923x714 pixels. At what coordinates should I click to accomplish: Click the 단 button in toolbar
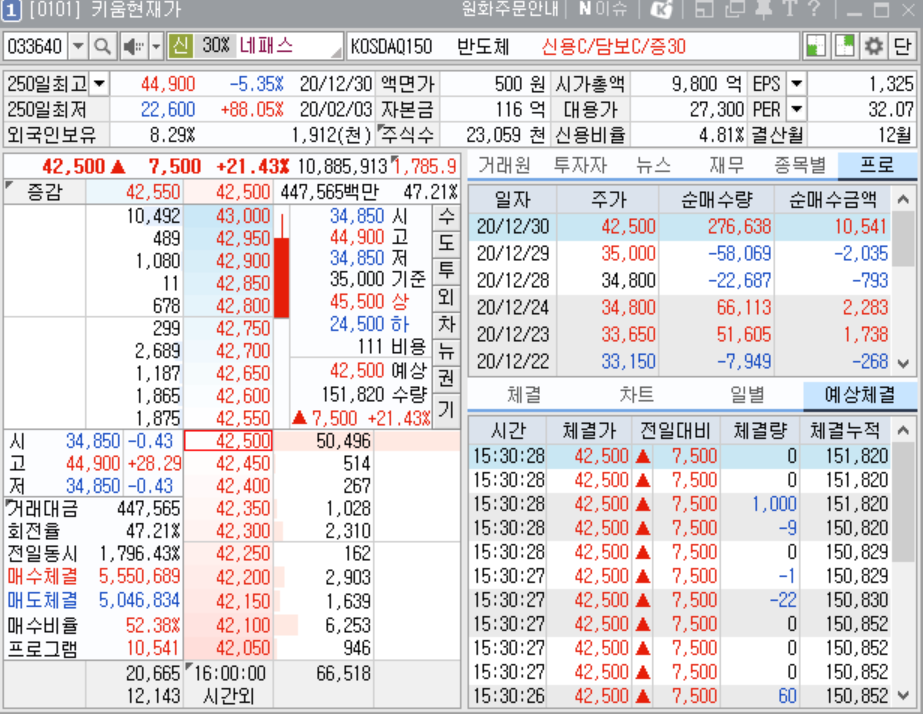coord(902,47)
